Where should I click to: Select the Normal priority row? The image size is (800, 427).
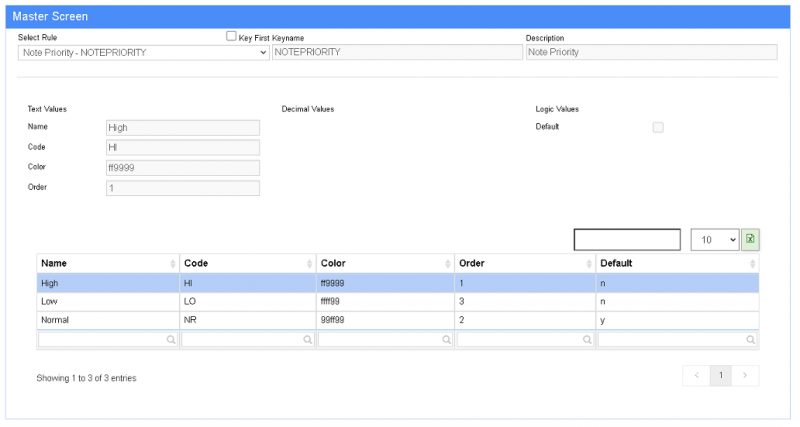pyautogui.click(x=397, y=320)
